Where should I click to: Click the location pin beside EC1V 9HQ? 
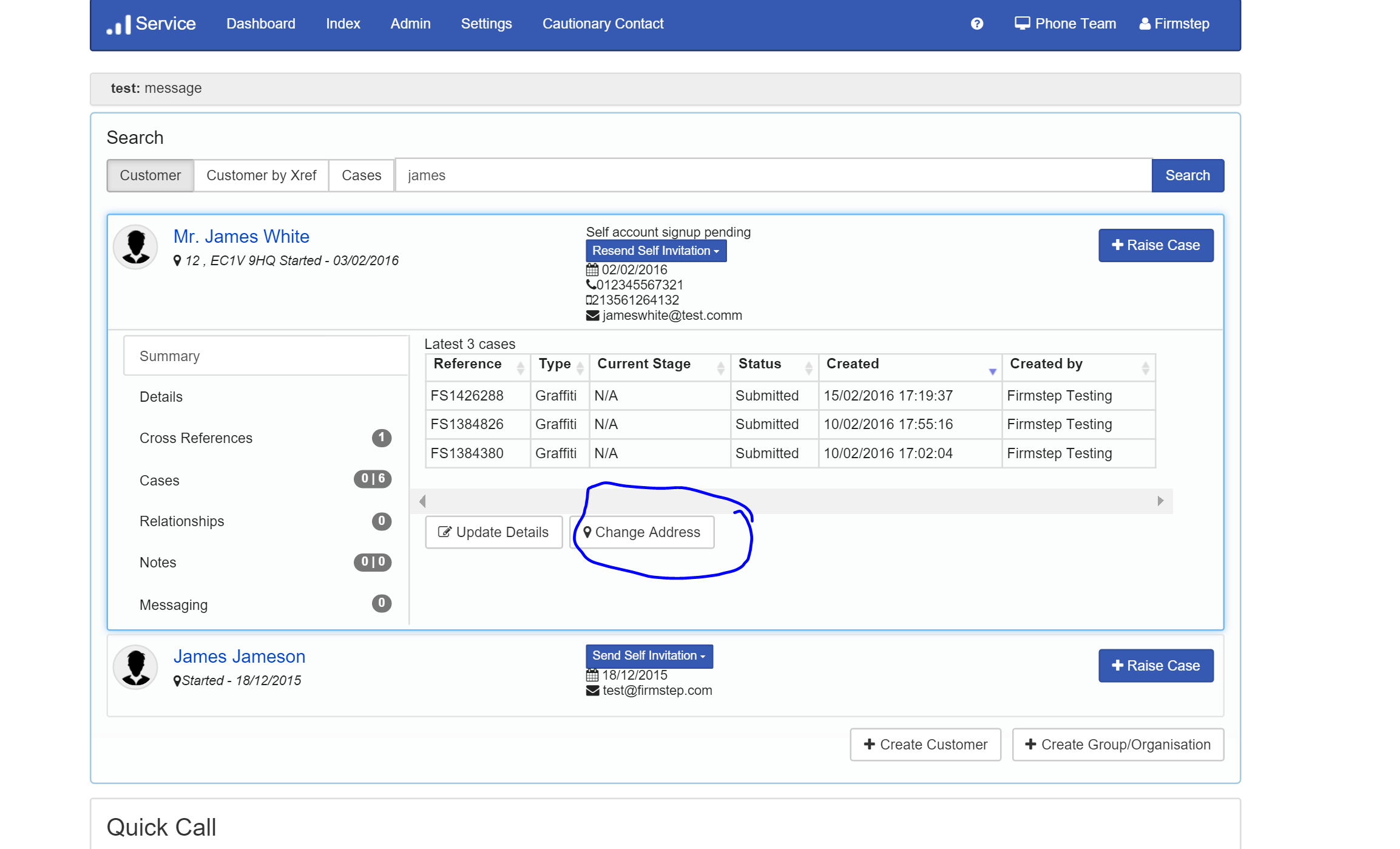click(x=177, y=260)
